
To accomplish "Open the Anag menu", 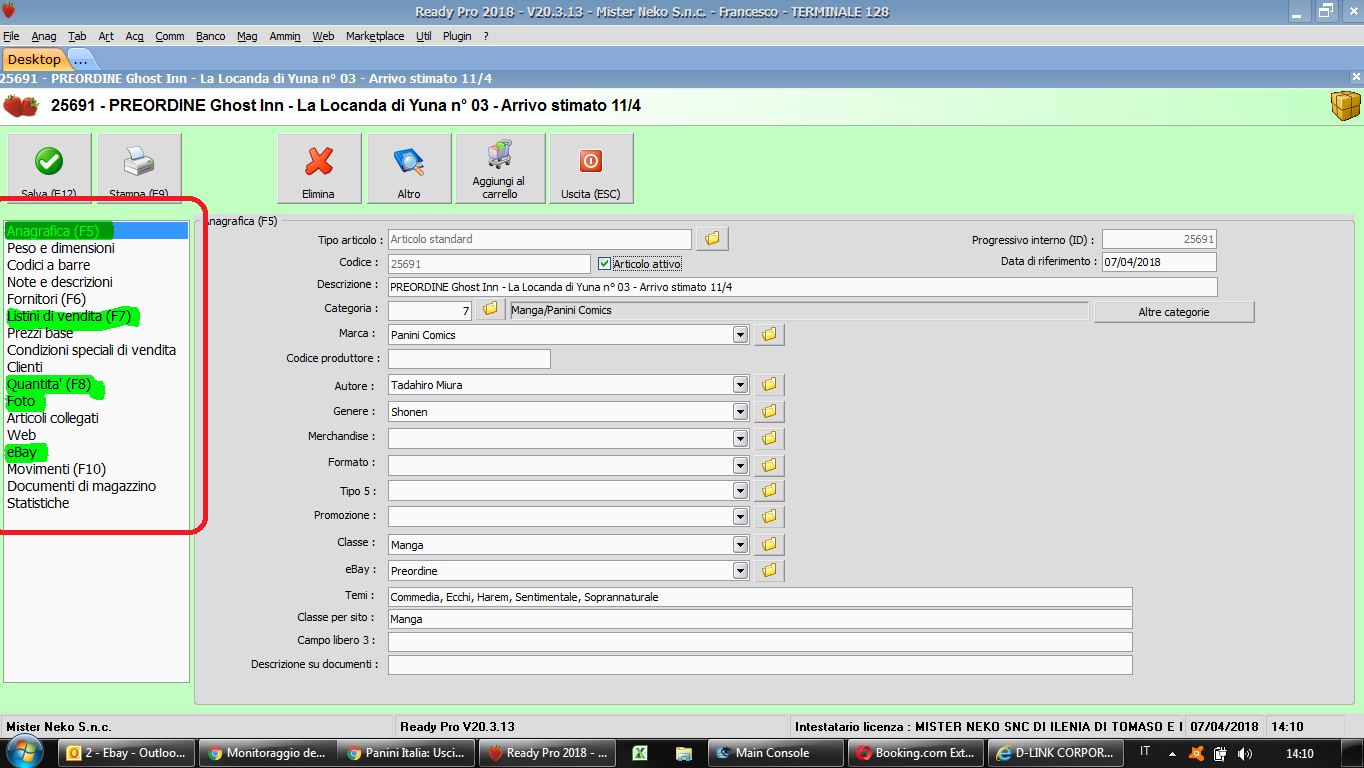I will tap(44, 36).
